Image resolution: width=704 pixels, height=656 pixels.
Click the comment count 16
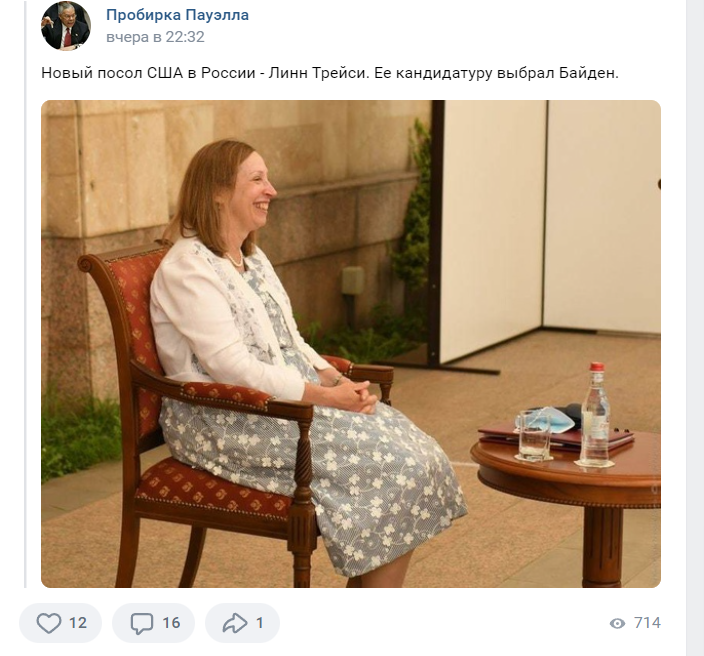point(171,623)
